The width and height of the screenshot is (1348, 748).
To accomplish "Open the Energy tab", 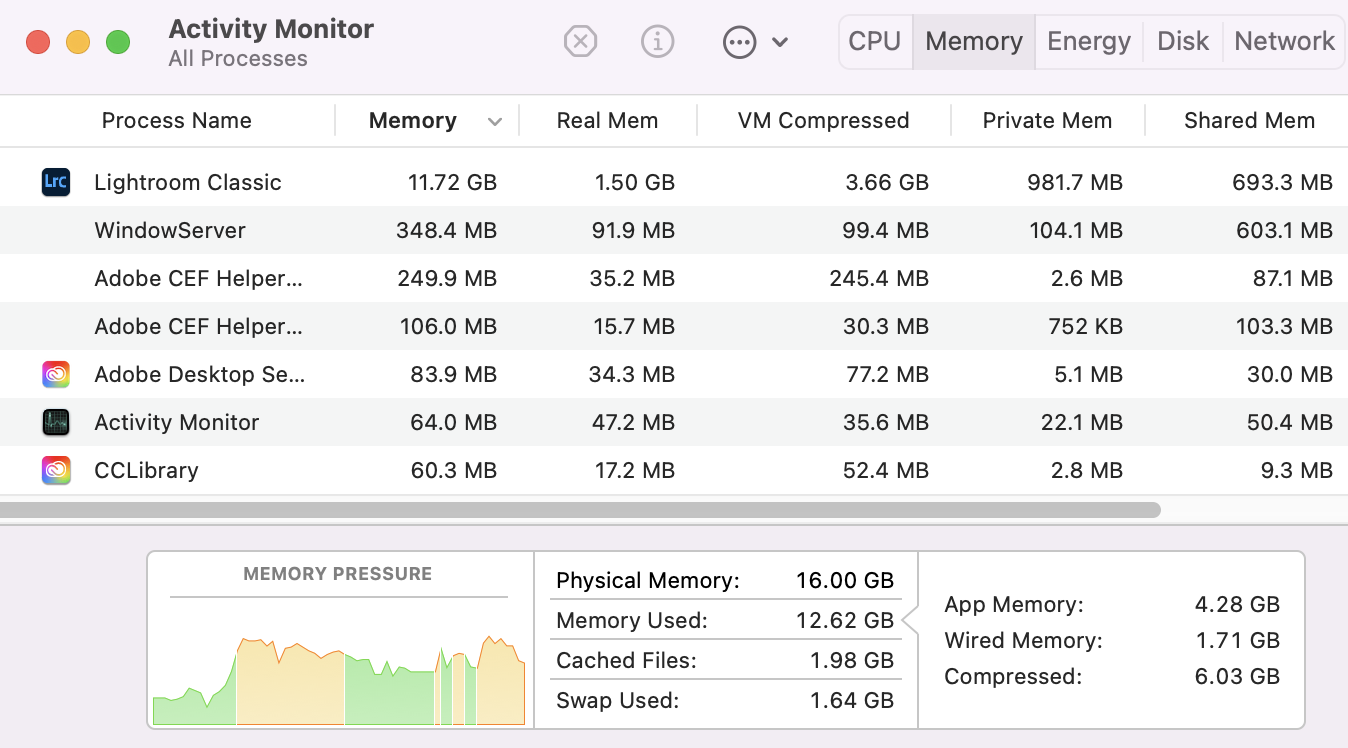I will click(x=1089, y=41).
